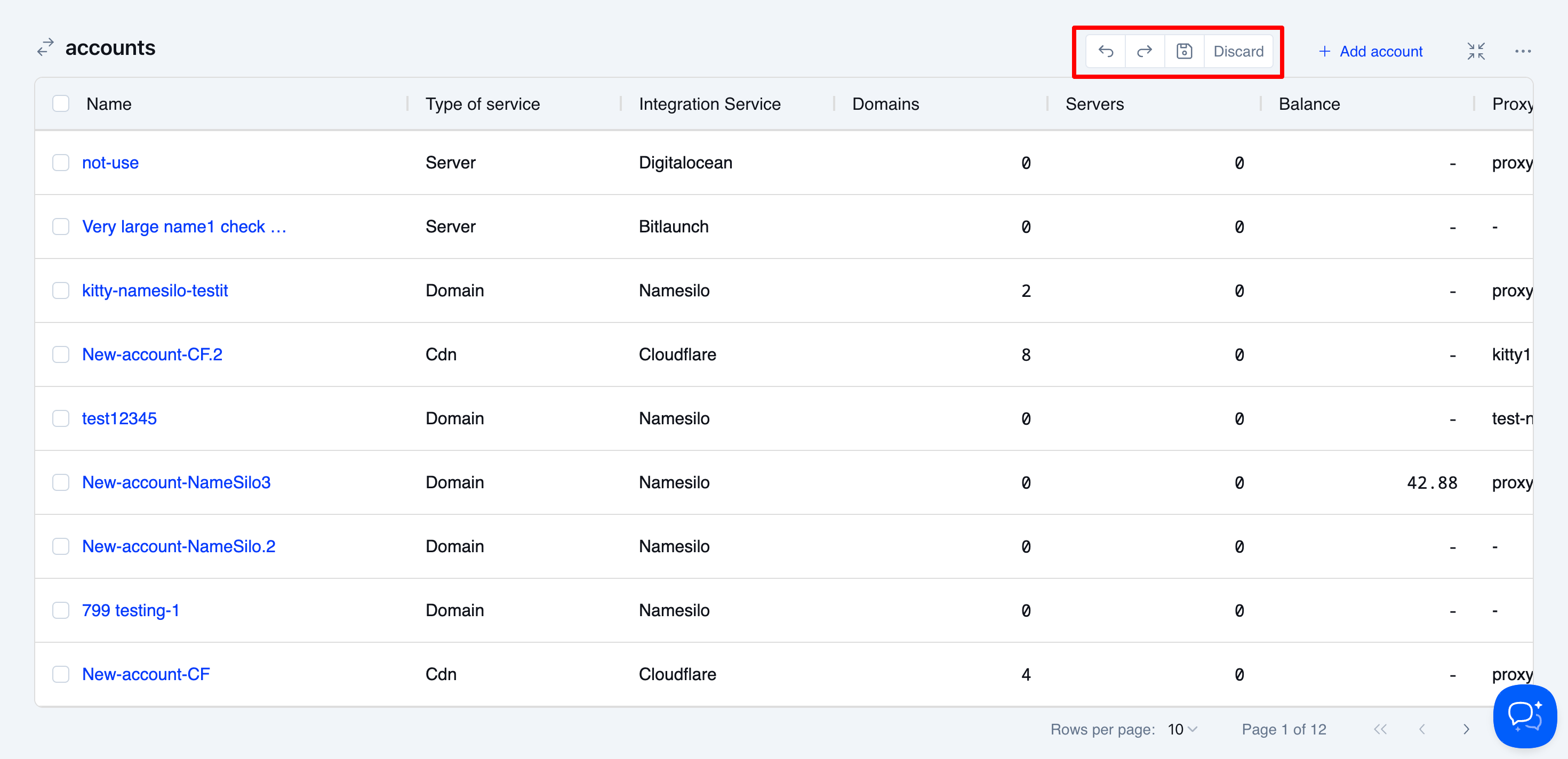Sort by Type of service header
This screenshot has height=759, width=1568.
tap(483, 104)
